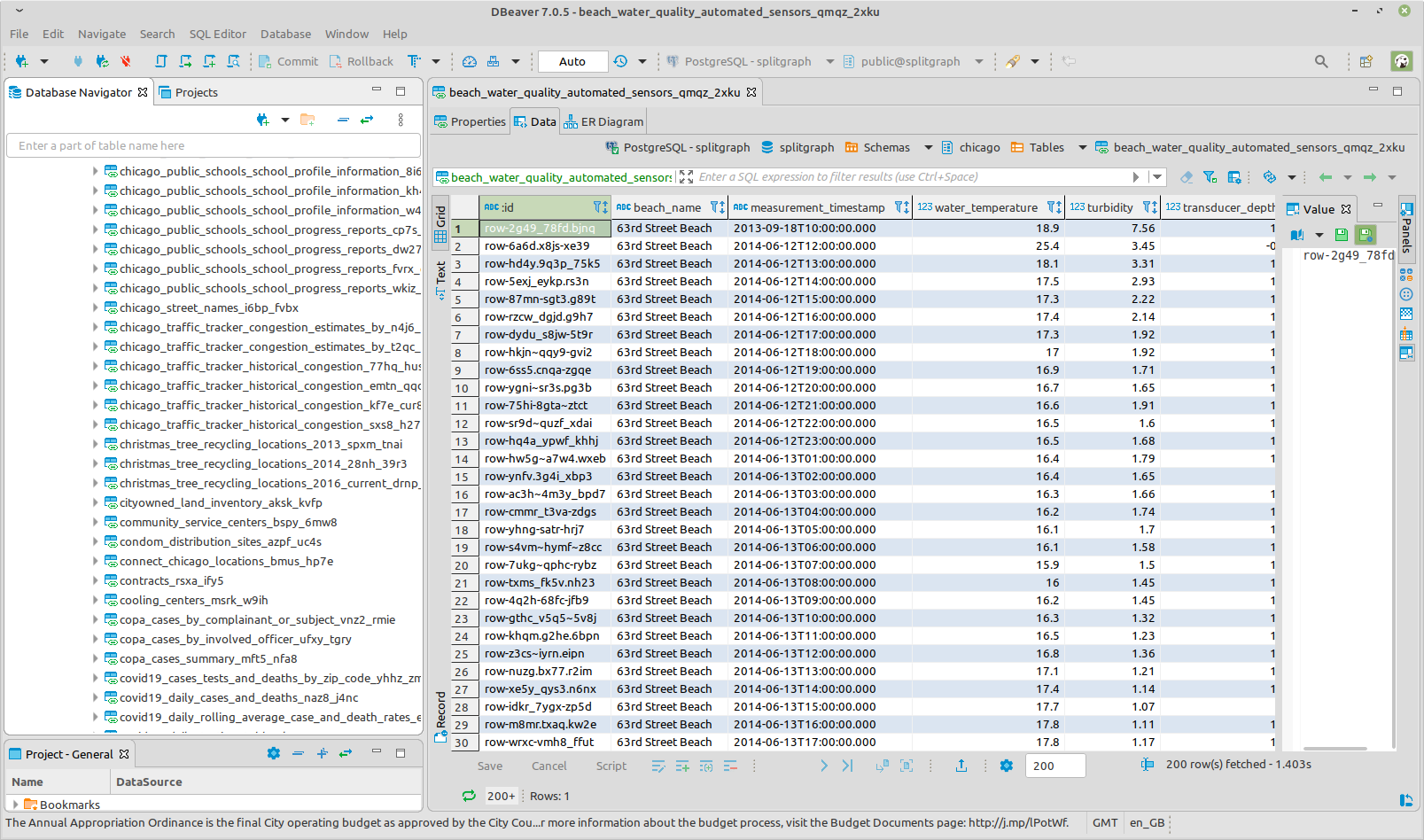Open navigator view menu three dots
Image resolution: width=1424 pixels, height=840 pixels.
coord(401,120)
